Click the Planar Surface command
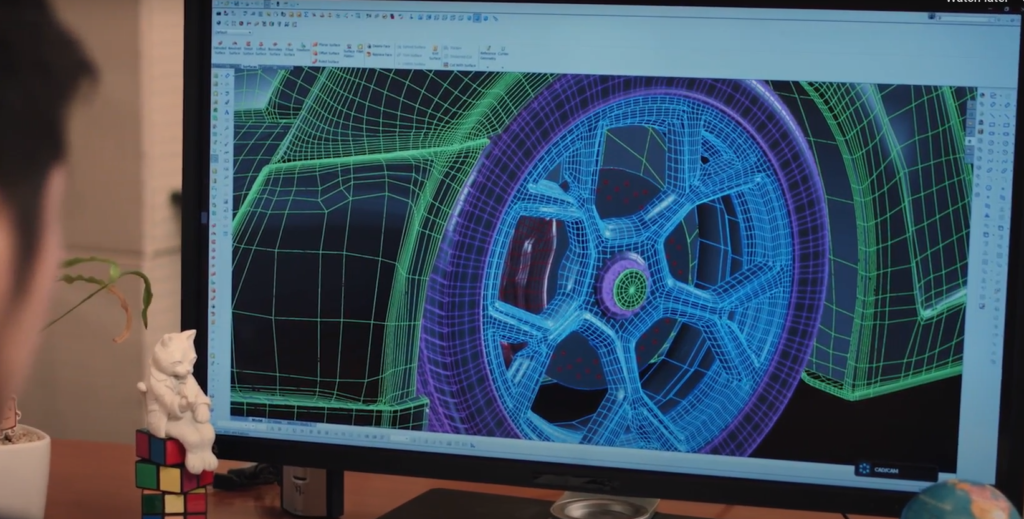 click(327, 45)
